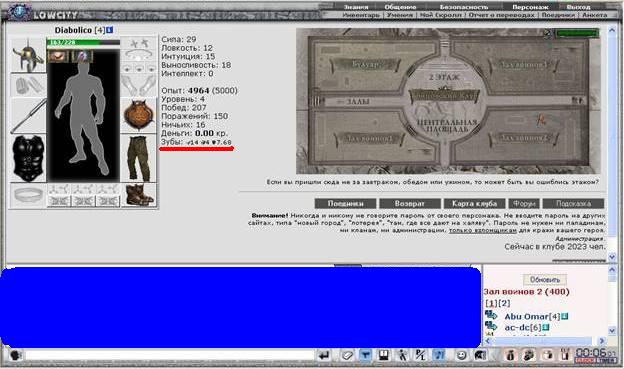This screenshot has height=369, width=624.
Task: Click the green bar above the map
Action: pos(577,33)
